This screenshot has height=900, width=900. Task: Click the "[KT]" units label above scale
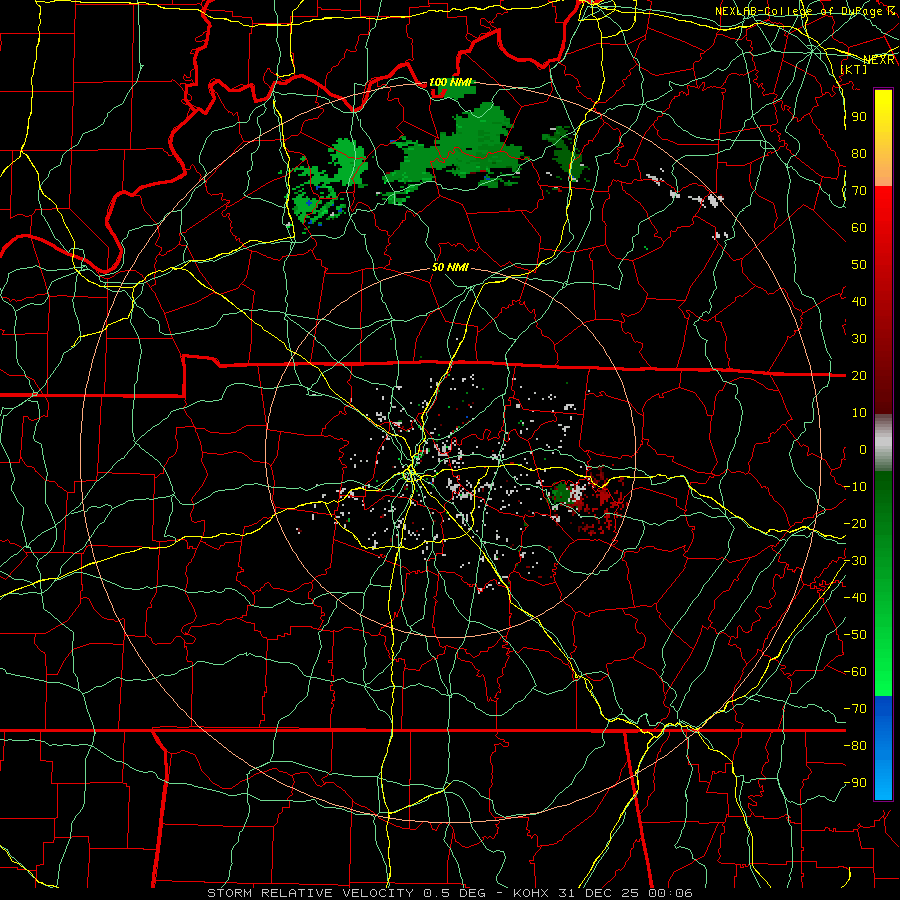pyautogui.click(x=854, y=69)
